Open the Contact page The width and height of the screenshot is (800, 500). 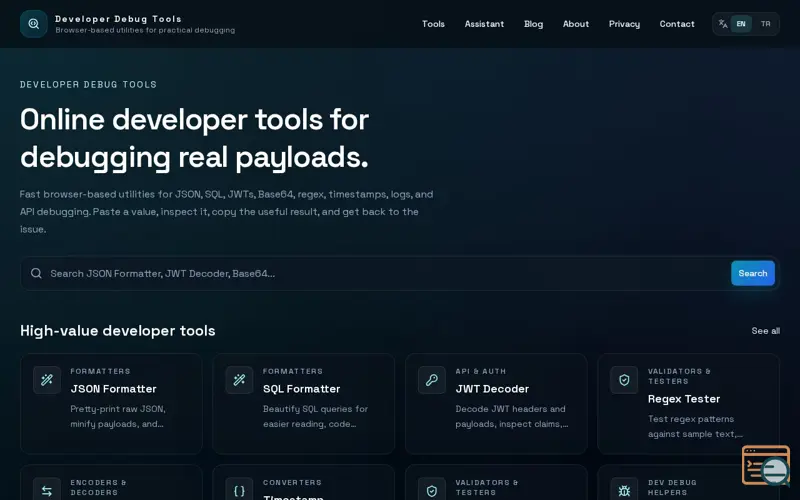677,24
